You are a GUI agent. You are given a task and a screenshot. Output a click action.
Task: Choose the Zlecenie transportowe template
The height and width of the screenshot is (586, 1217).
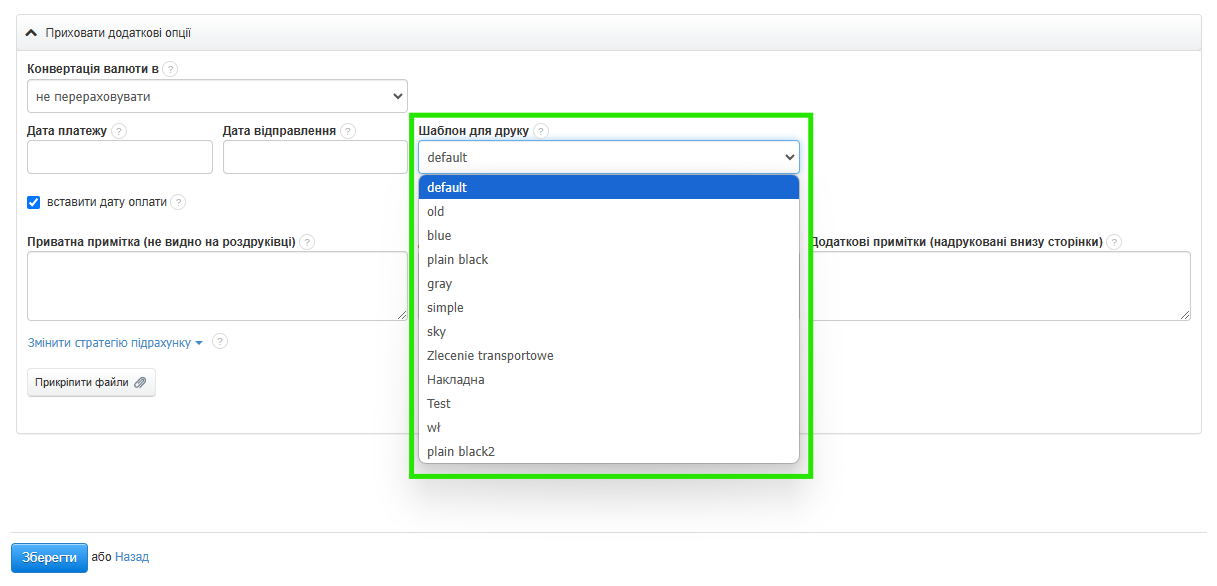click(x=490, y=356)
